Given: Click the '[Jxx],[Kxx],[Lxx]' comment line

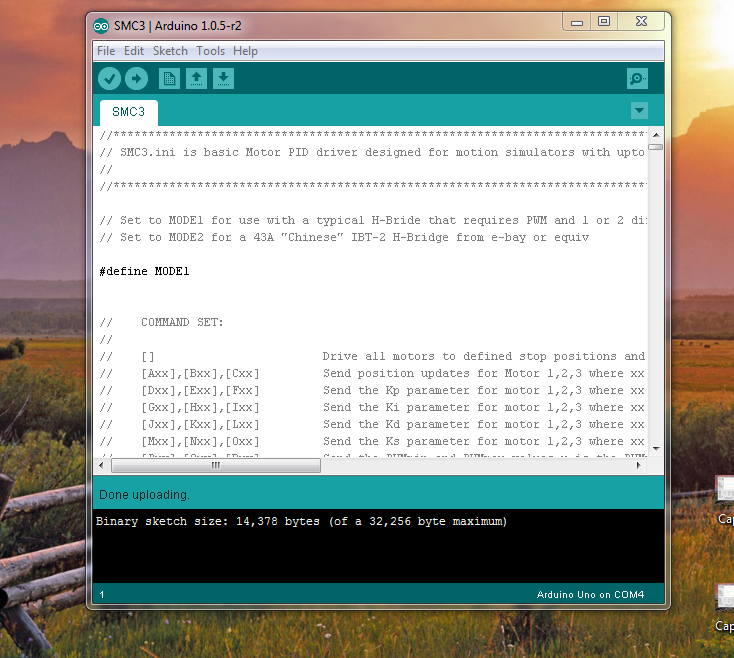Looking at the screenshot, I should (x=372, y=424).
